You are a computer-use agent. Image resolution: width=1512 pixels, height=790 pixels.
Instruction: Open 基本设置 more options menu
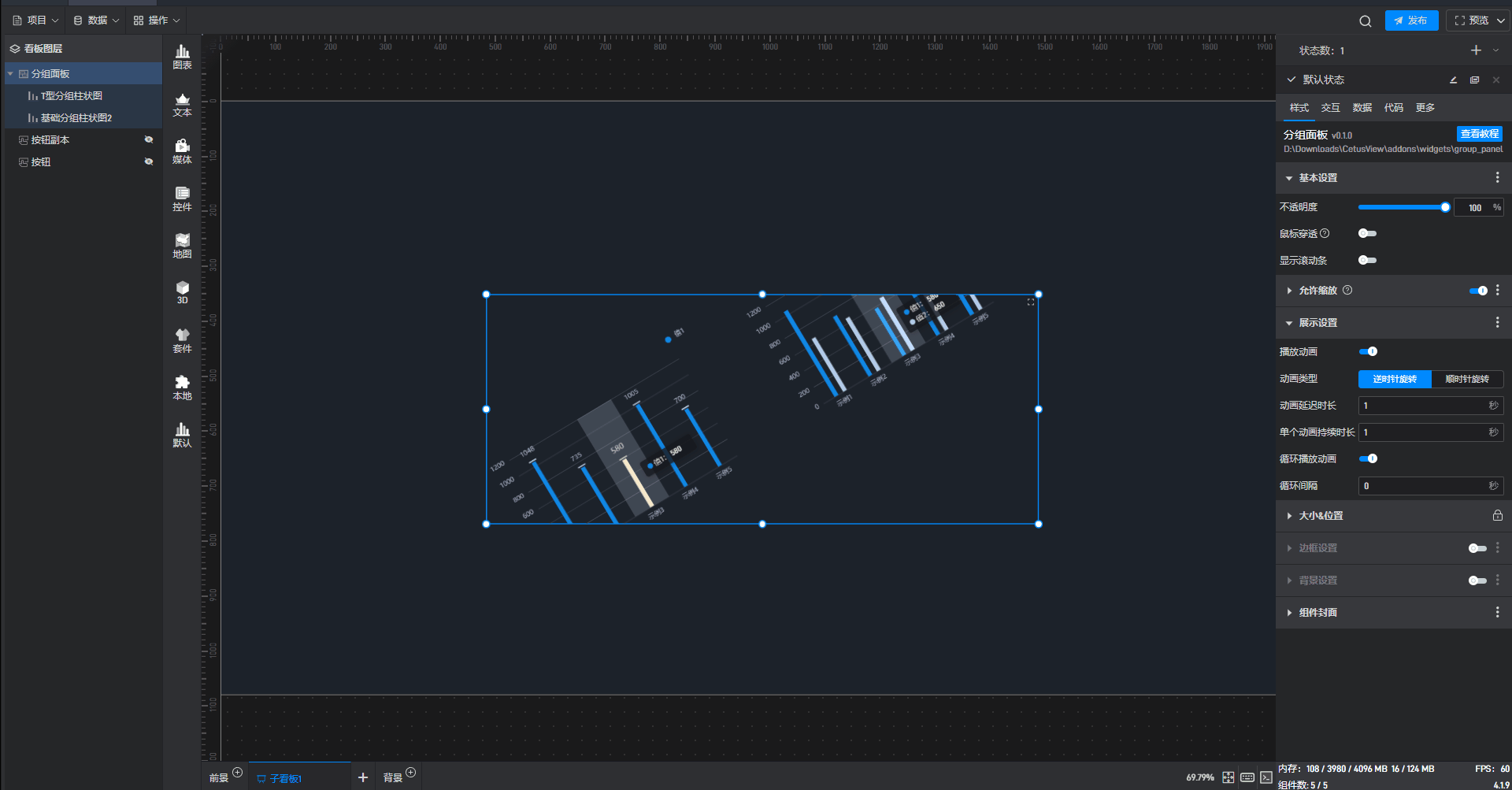pos(1497,178)
